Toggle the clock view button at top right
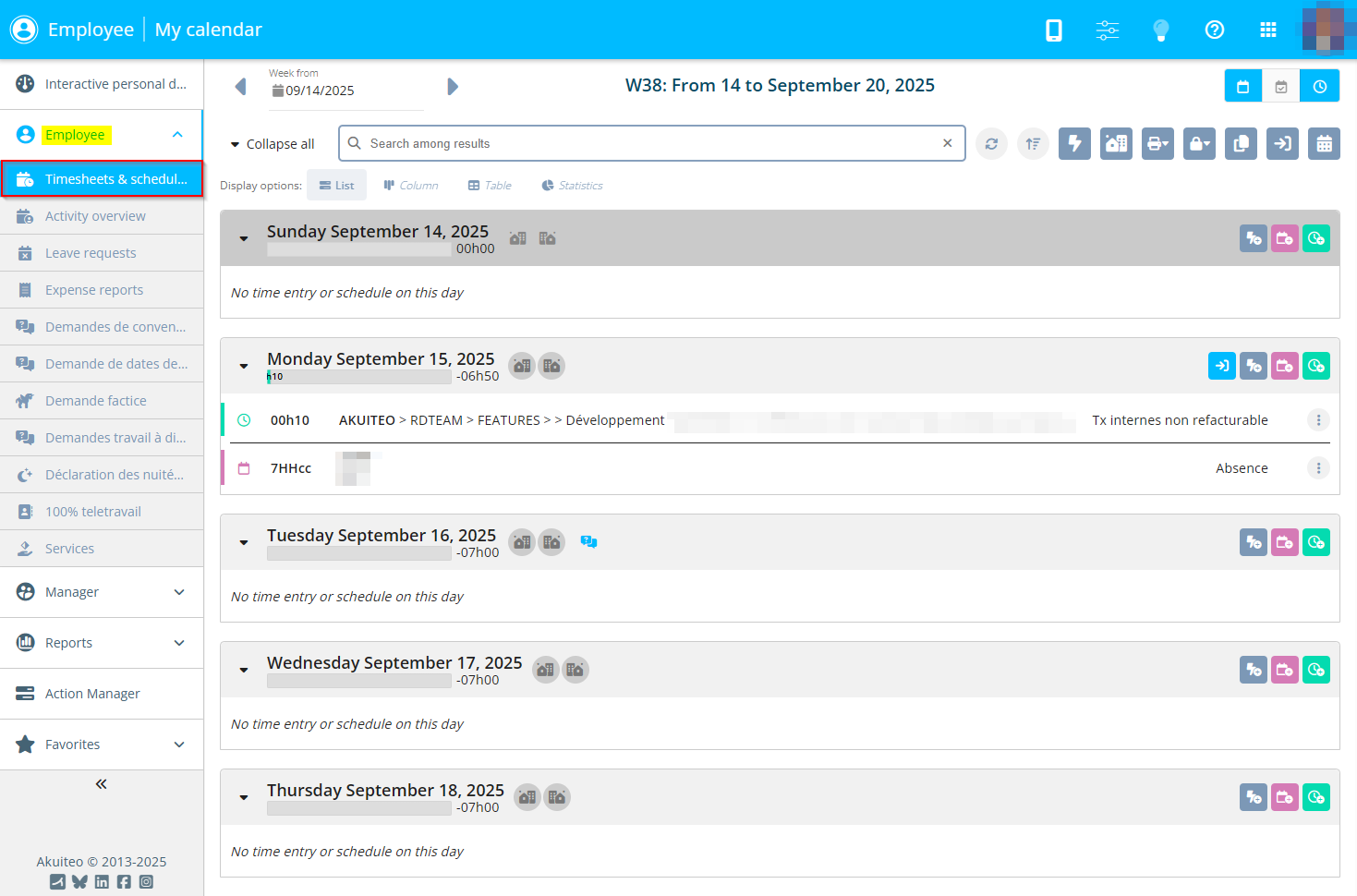This screenshot has width=1357, height=896. point(1319,87)
